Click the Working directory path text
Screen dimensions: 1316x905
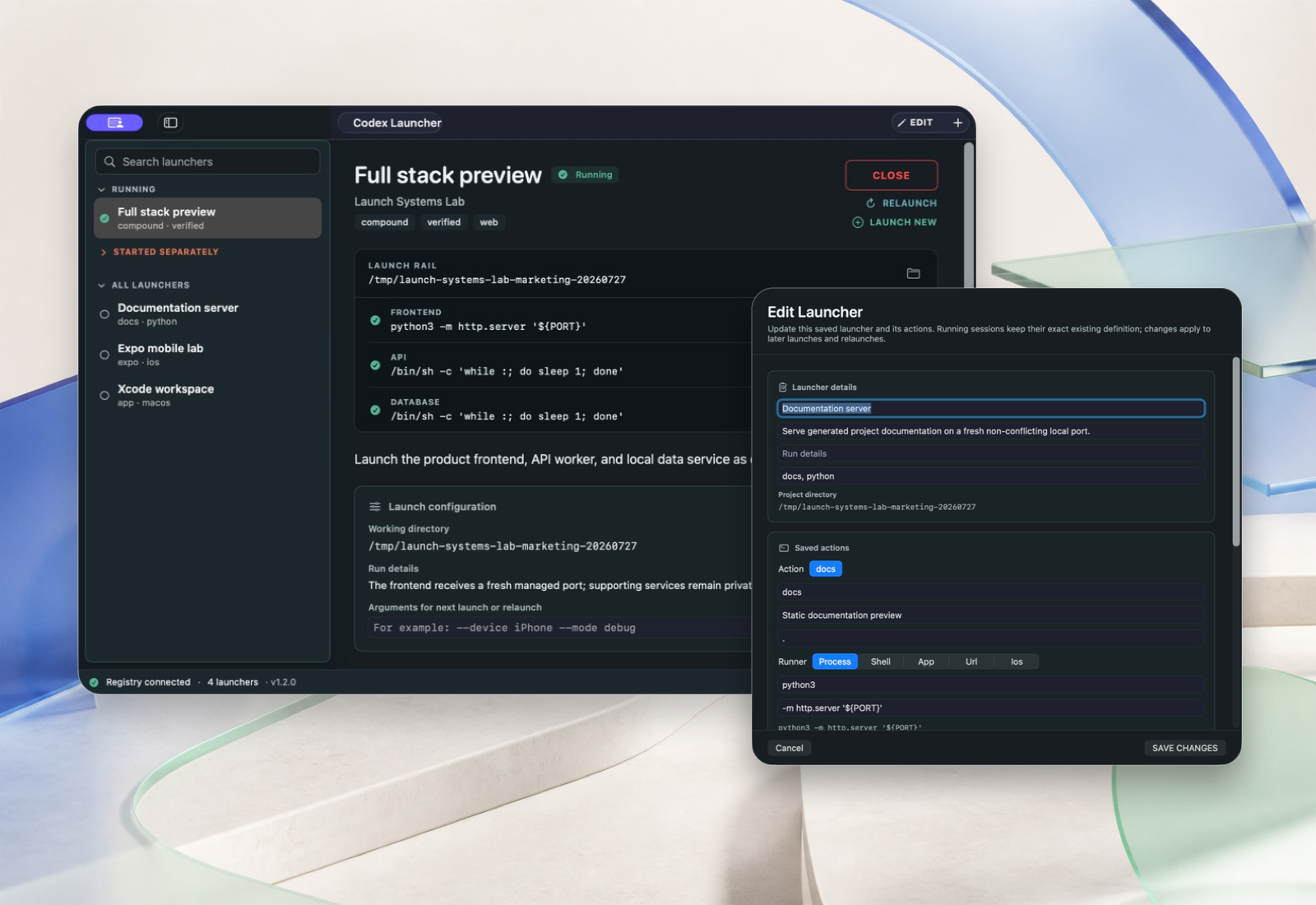tap(503, 546)
